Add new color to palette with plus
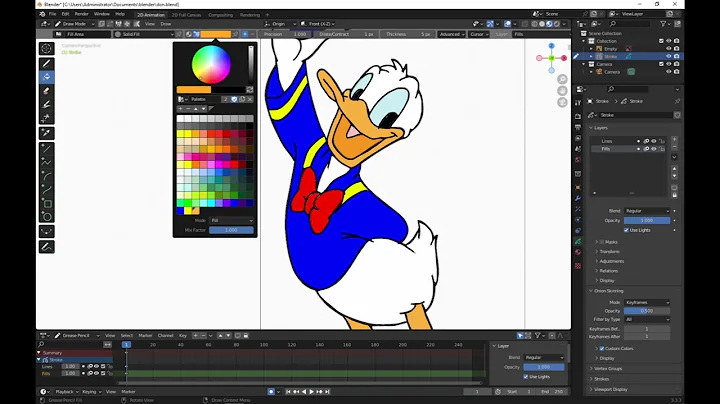 tap(180, 109)
